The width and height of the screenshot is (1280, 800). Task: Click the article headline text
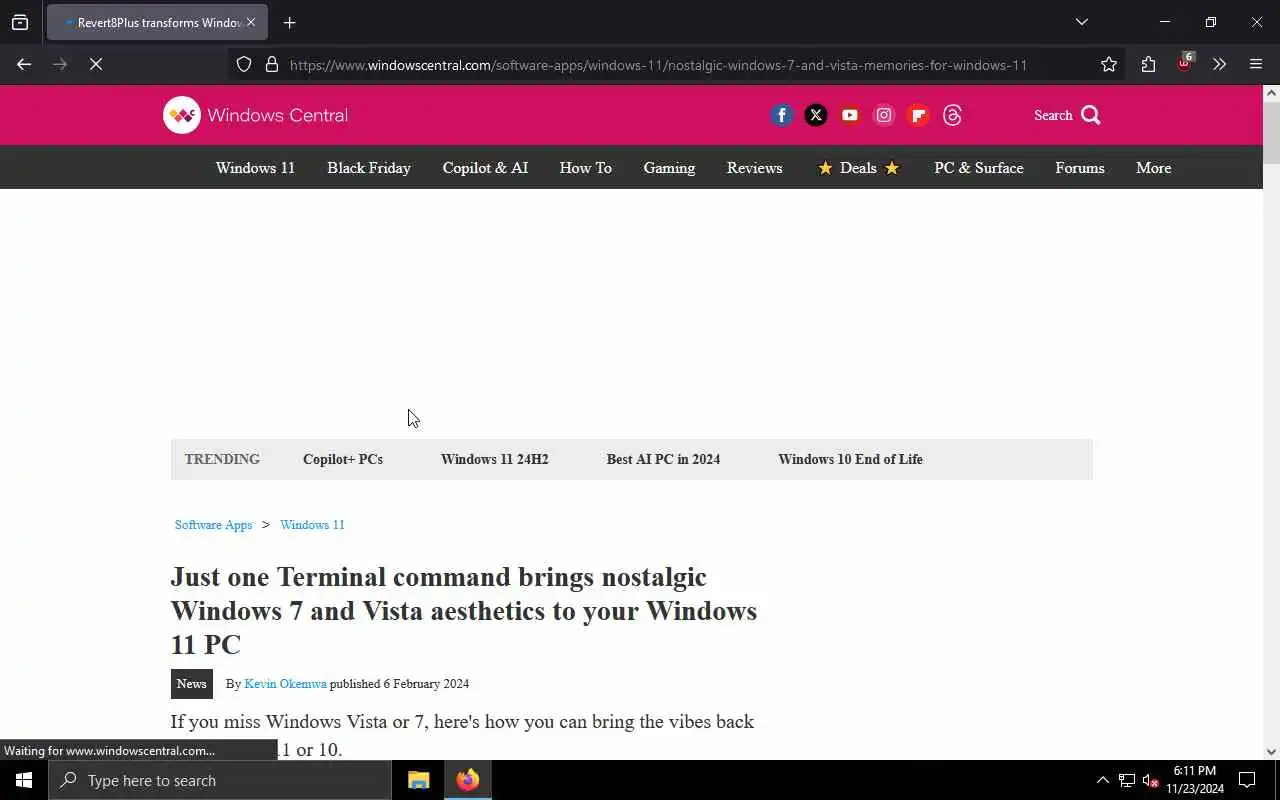pos(464,610)
